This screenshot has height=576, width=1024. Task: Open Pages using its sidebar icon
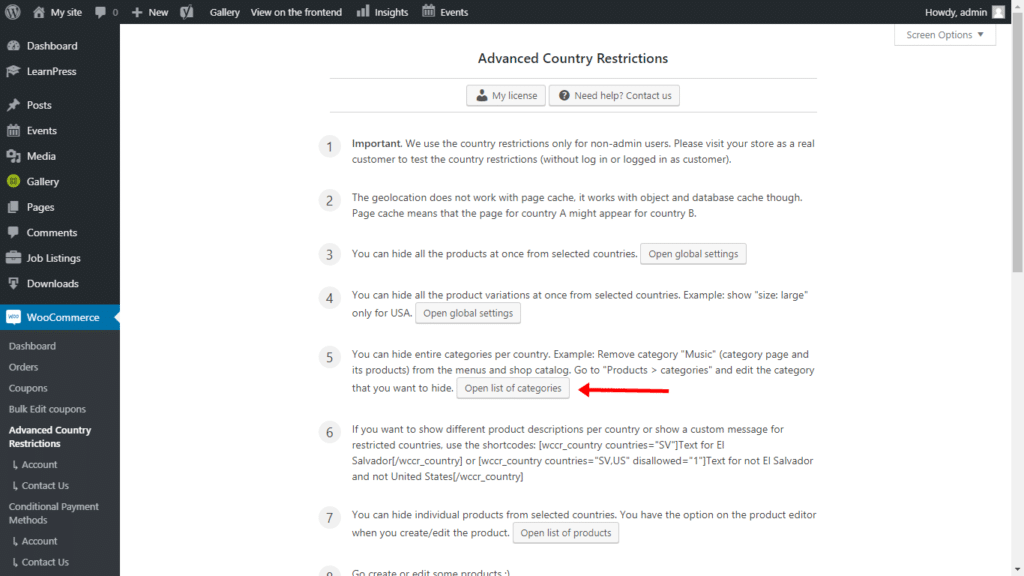click(14, 207)
